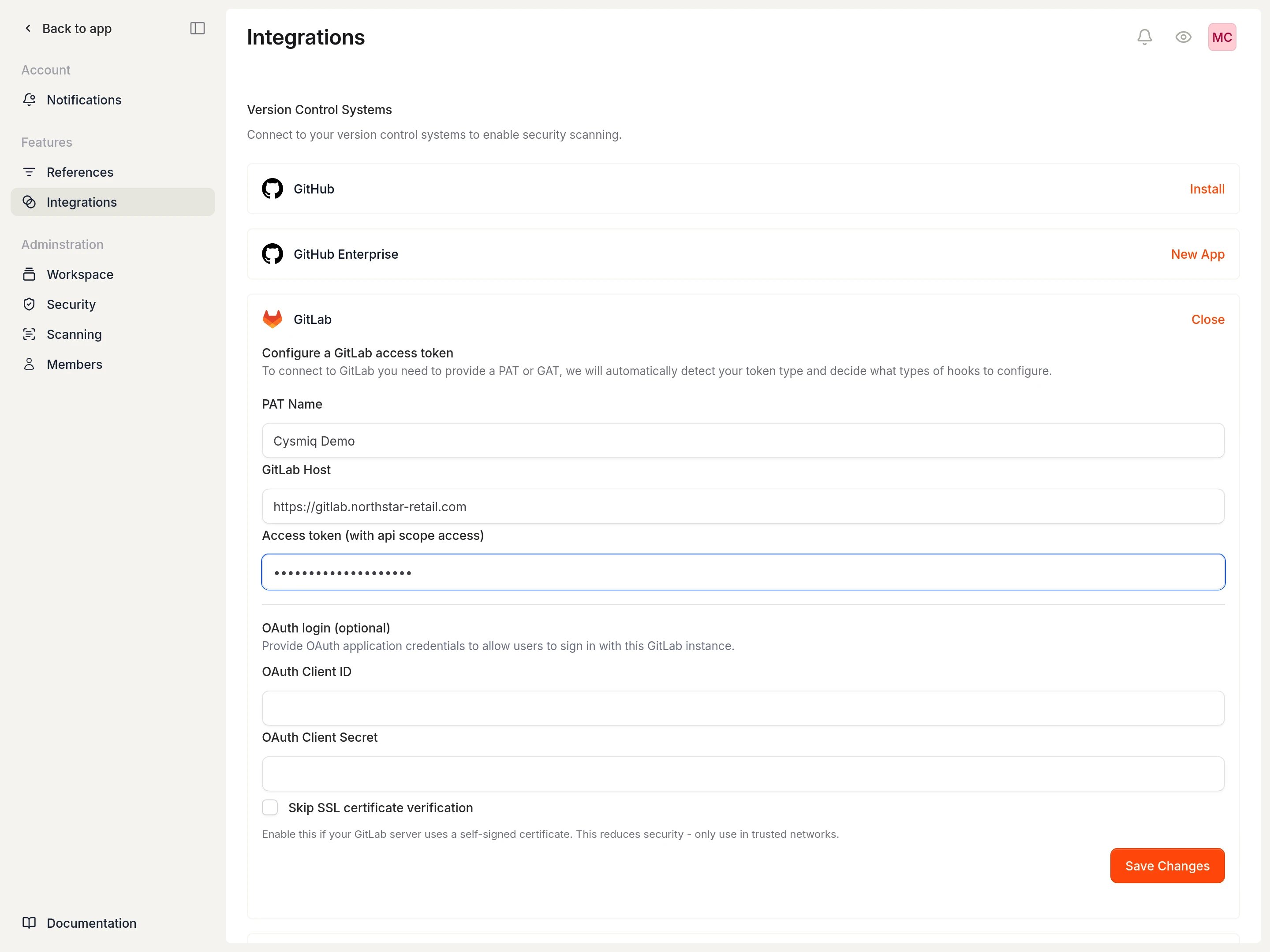Click the GitHub octocat logo

point(272,189)
